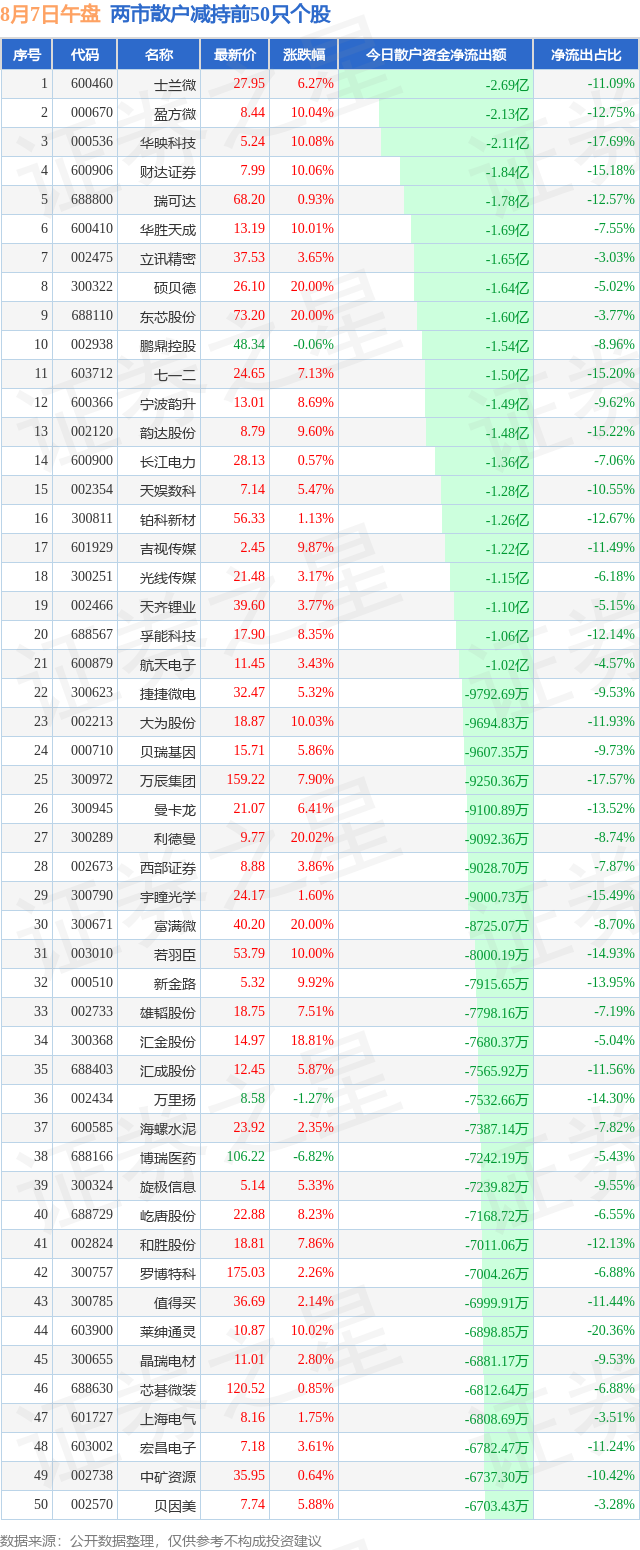Click the 最新价 column header
Screen dimensions: 640x1550
234,55
